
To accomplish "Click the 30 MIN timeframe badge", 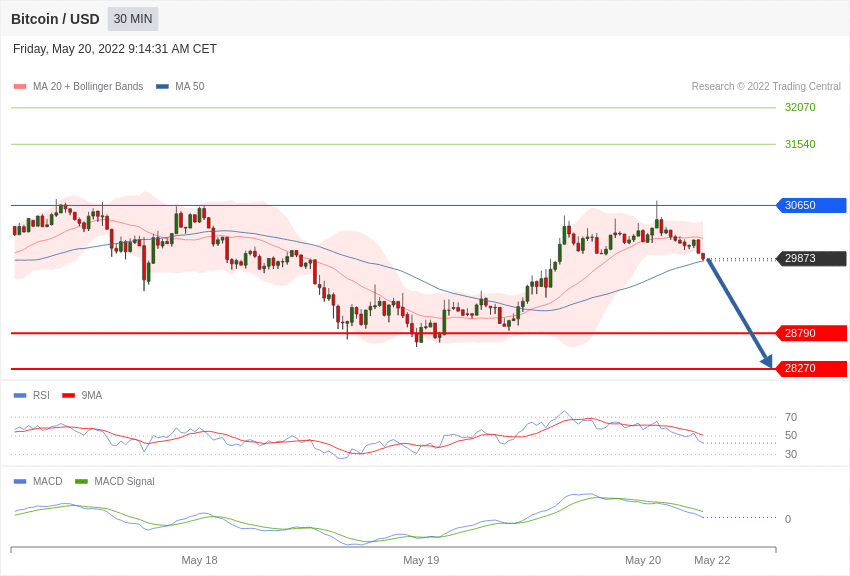I will [x=133, y=19].
